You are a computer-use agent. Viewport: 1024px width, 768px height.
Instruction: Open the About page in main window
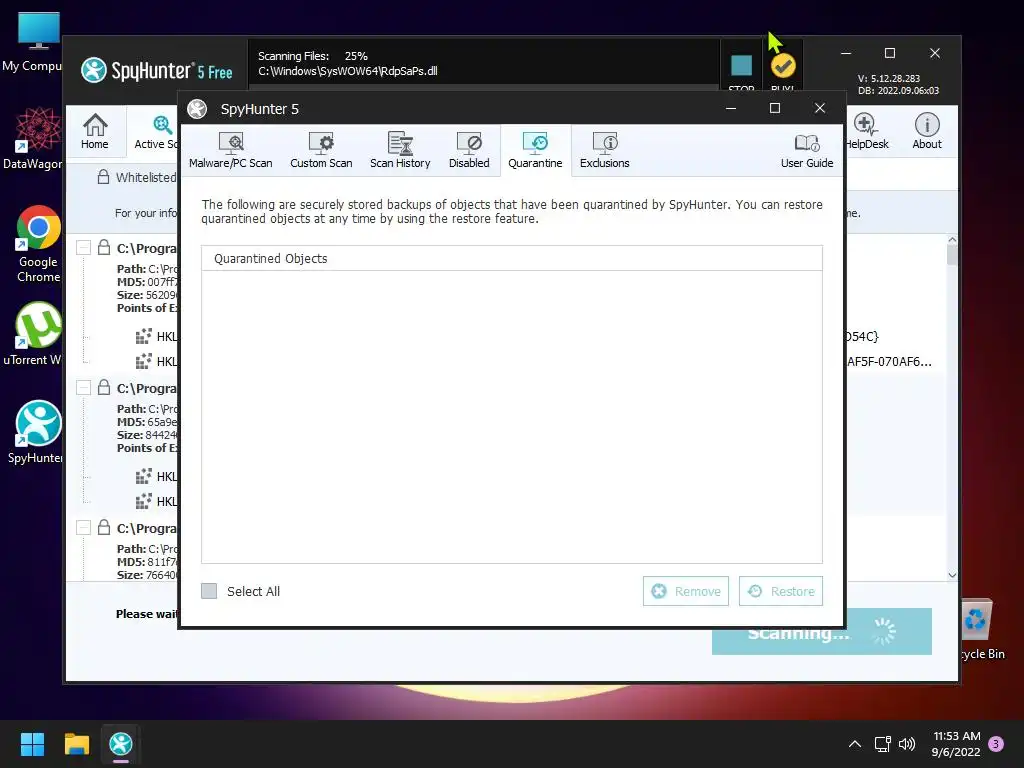coord(927,131)
